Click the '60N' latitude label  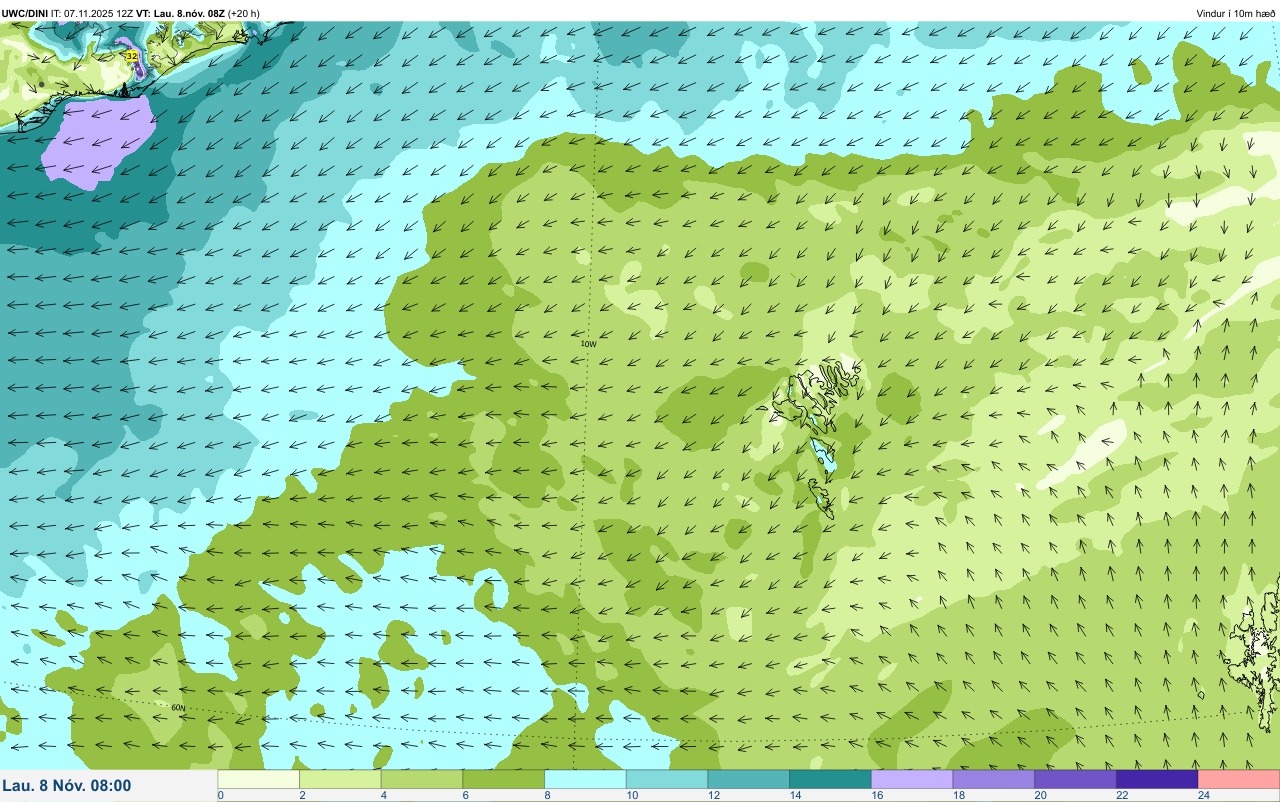pyautogui.click(x=178, y=707)
